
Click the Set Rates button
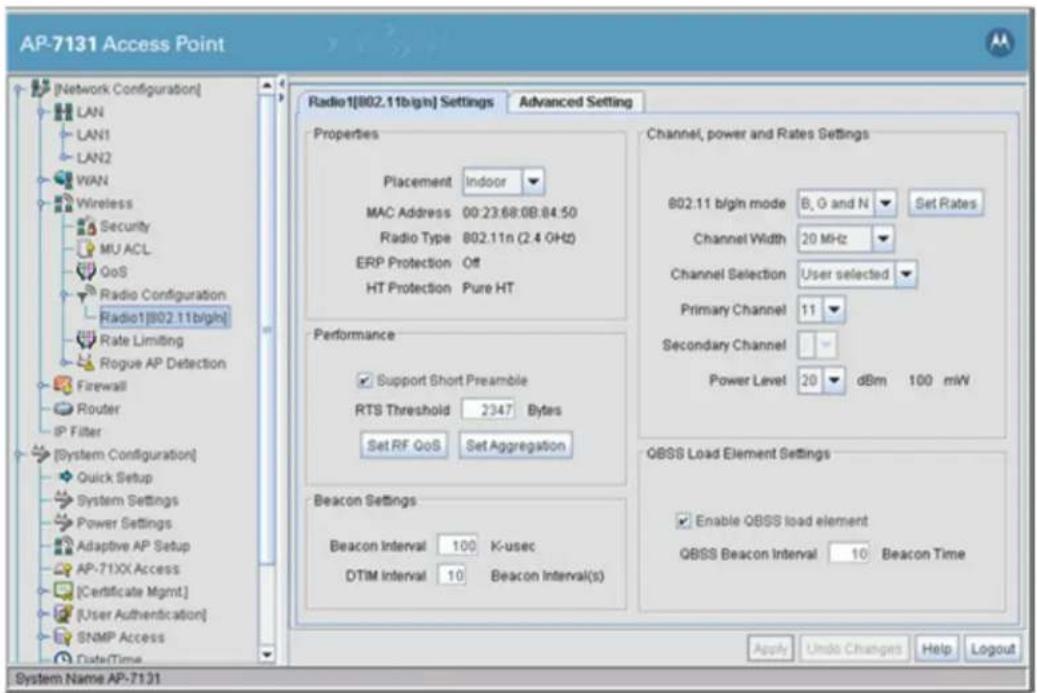(946, 203)
